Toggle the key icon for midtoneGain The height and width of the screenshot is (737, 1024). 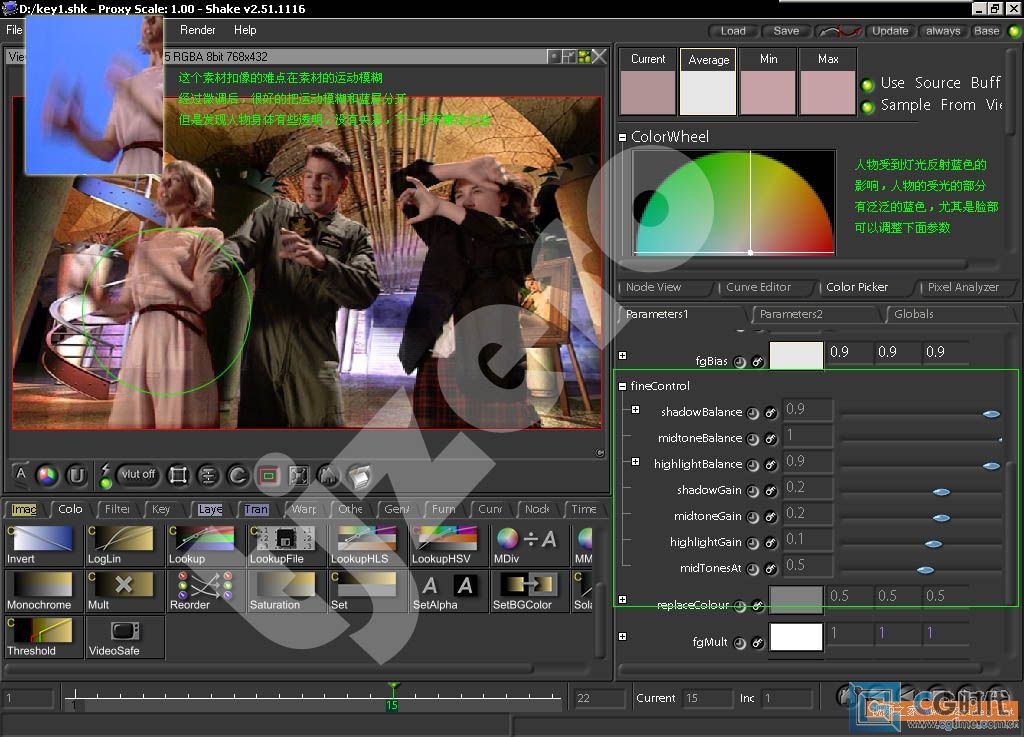click(x=771, y=517)
